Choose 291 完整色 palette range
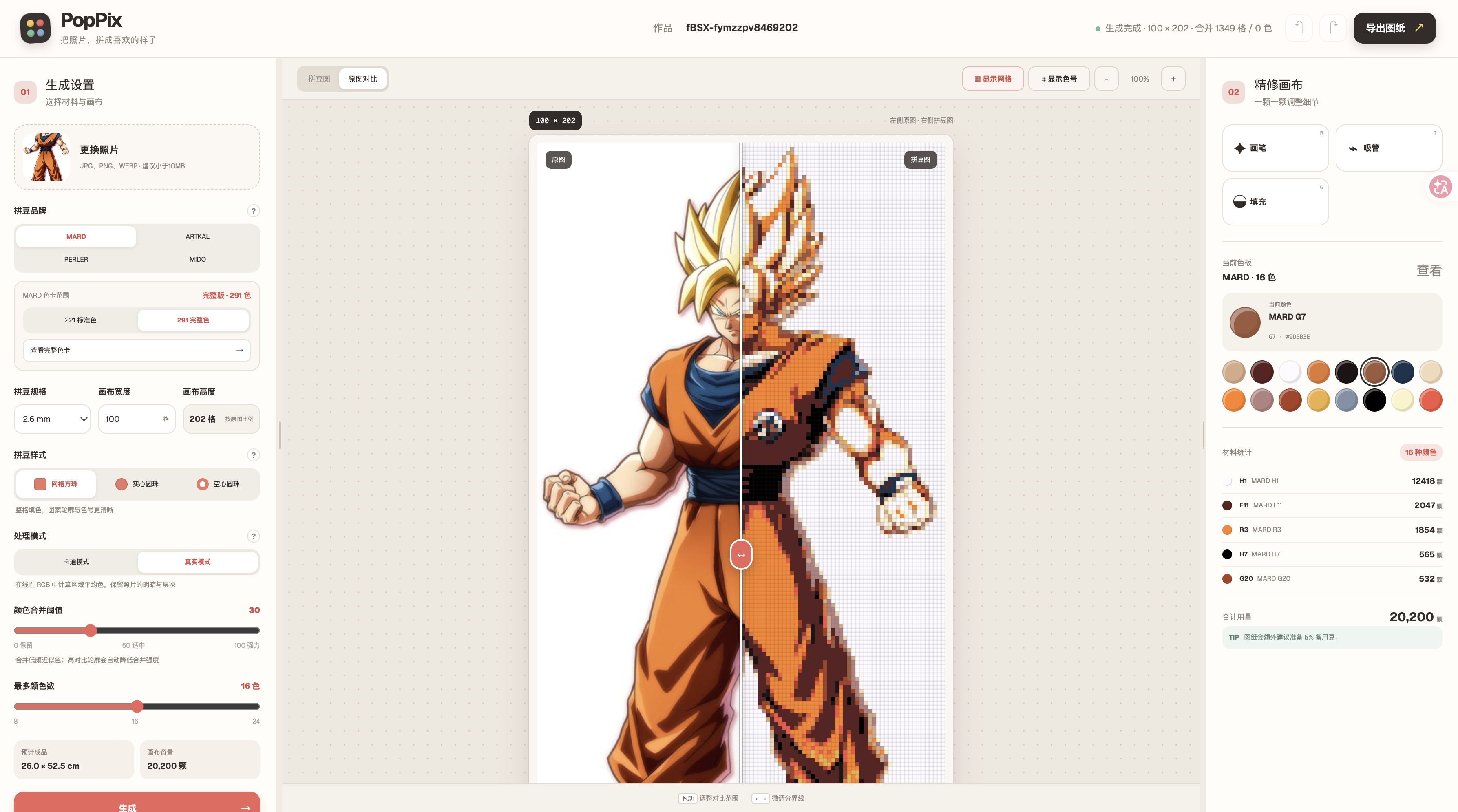The image size is (1458, 812). (x=193, y=320)
